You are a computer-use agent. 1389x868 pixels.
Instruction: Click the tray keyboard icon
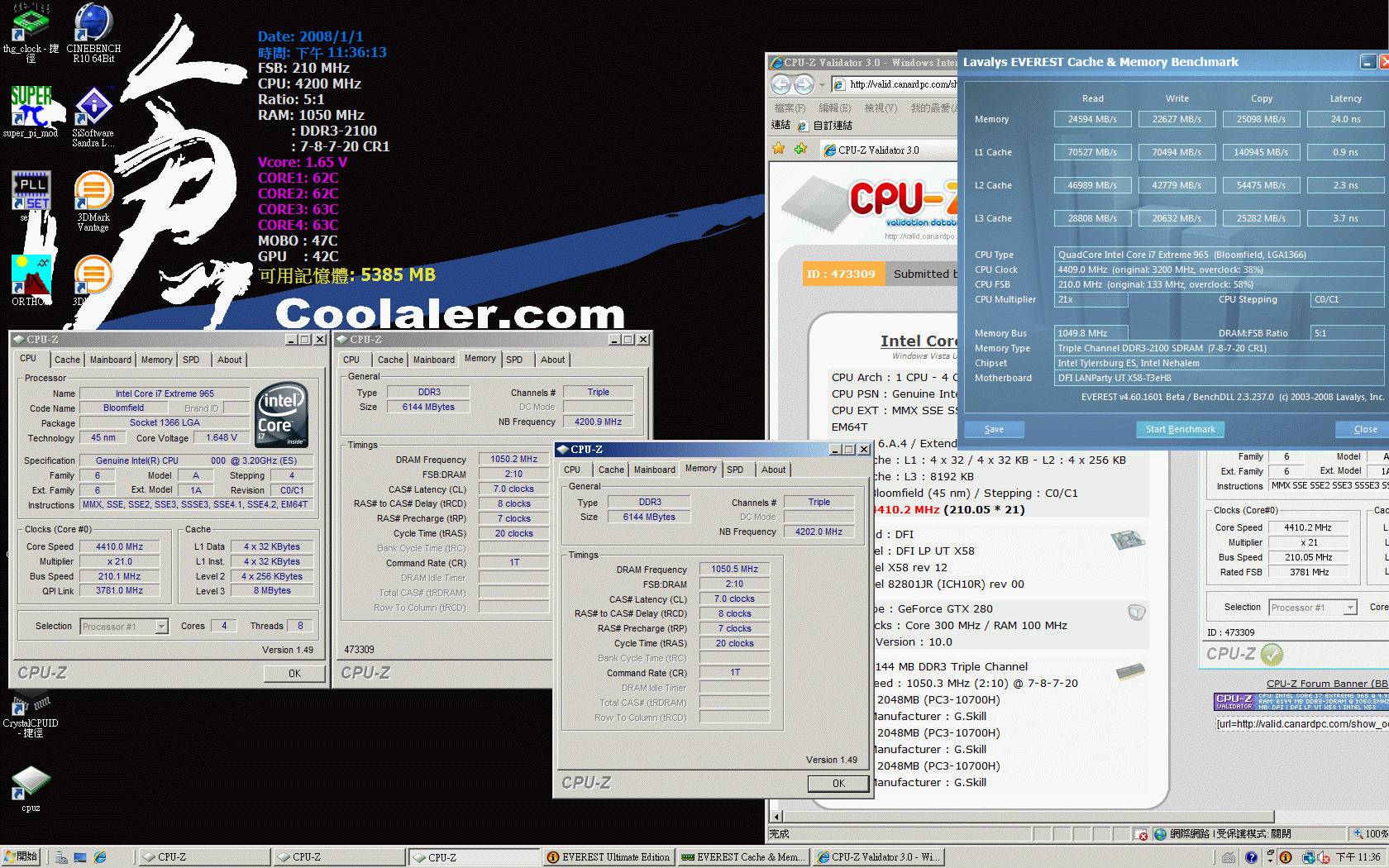[x=1229, y=857]
